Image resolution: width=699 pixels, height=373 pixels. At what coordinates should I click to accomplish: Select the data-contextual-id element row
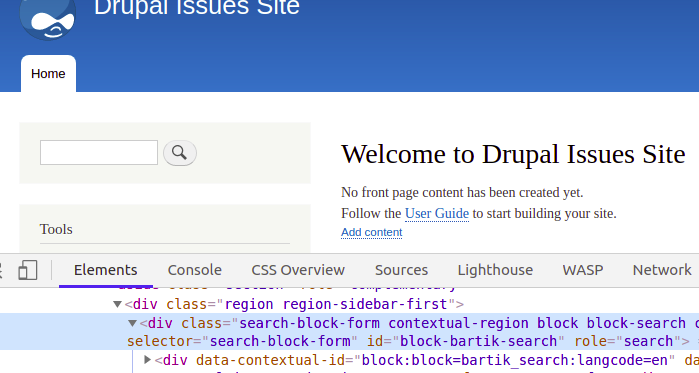(350, 360)
